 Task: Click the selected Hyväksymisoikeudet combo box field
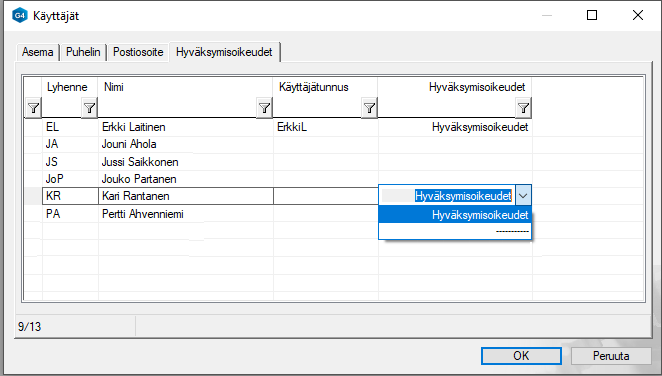coord(447,196)
